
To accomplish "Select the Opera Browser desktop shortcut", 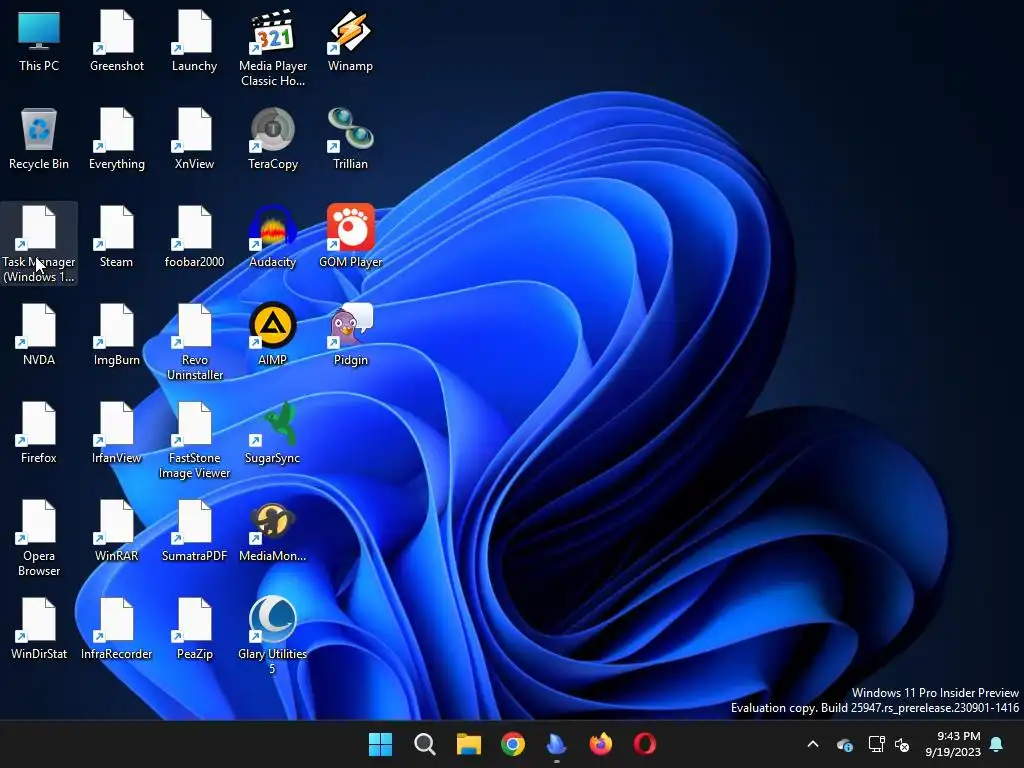I will tap(39, 538).
